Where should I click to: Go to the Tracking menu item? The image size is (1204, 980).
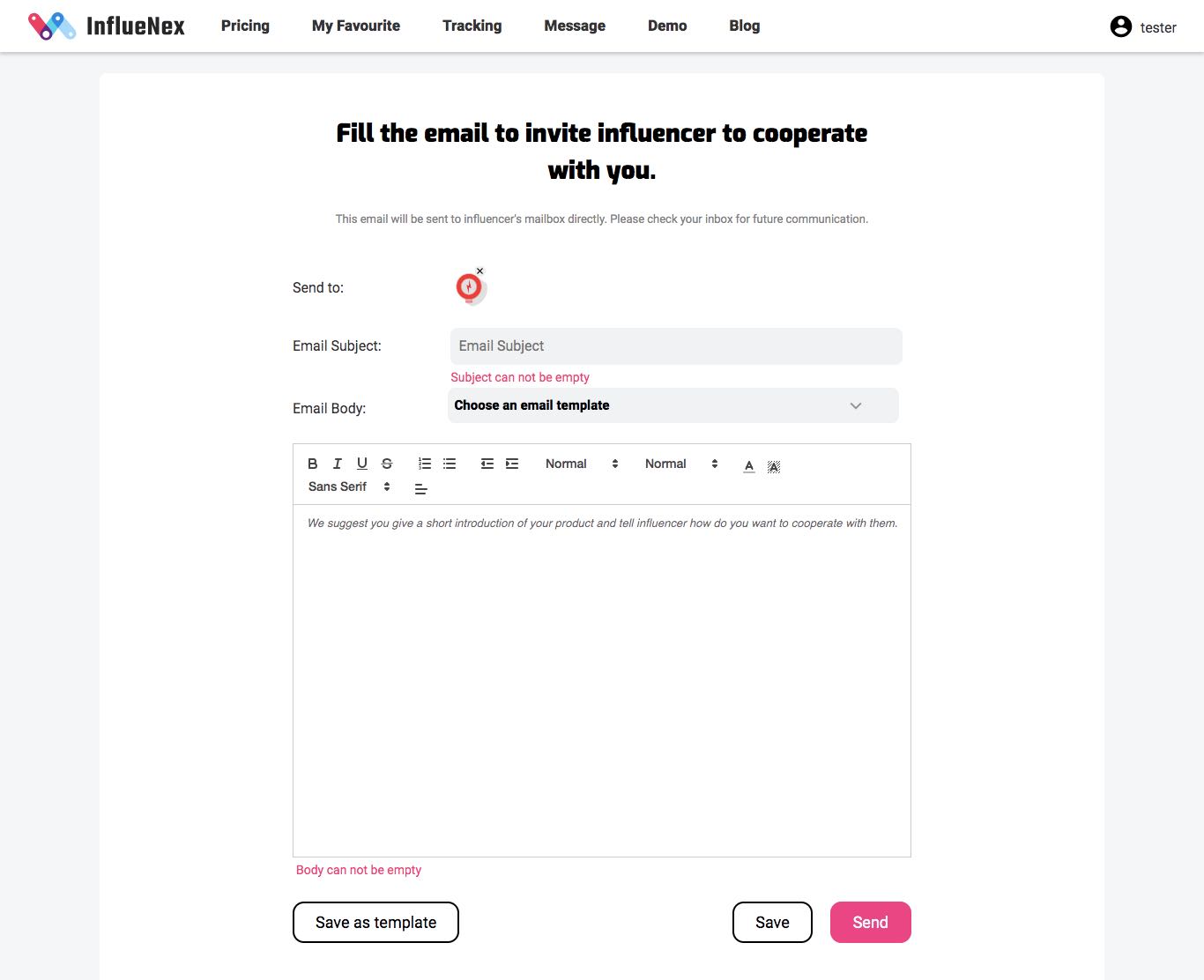pos(472,26)
